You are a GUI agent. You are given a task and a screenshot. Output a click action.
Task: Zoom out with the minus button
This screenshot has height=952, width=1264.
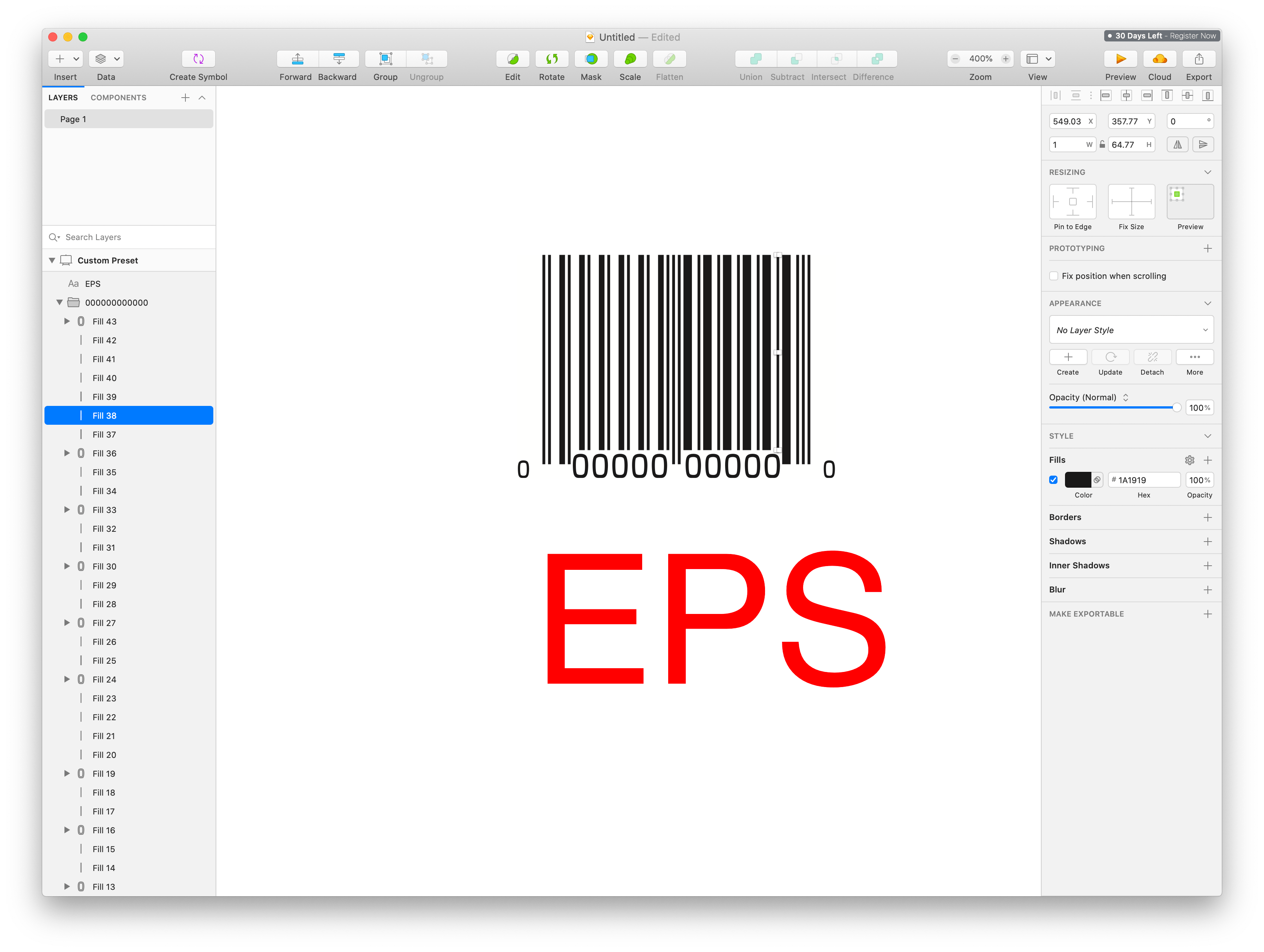click(x=955, y=59)
